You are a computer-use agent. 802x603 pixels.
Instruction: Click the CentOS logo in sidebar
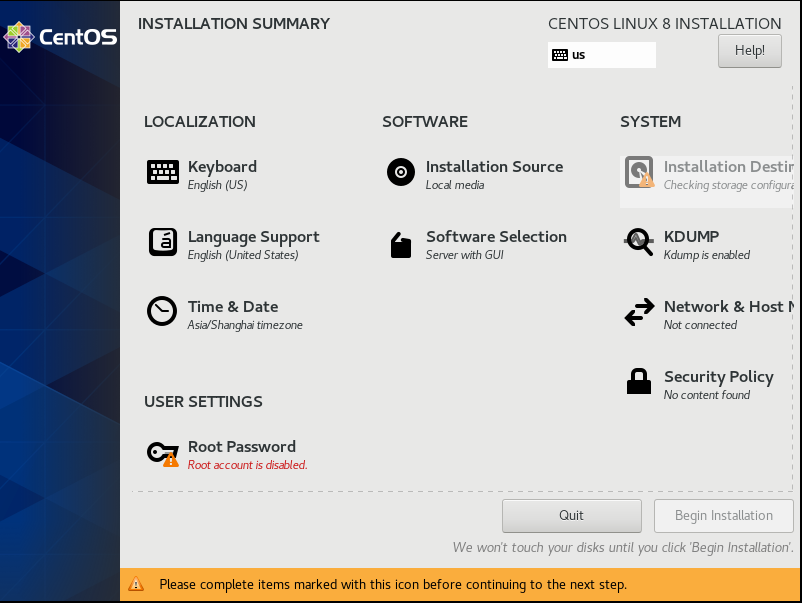(60, 37)
